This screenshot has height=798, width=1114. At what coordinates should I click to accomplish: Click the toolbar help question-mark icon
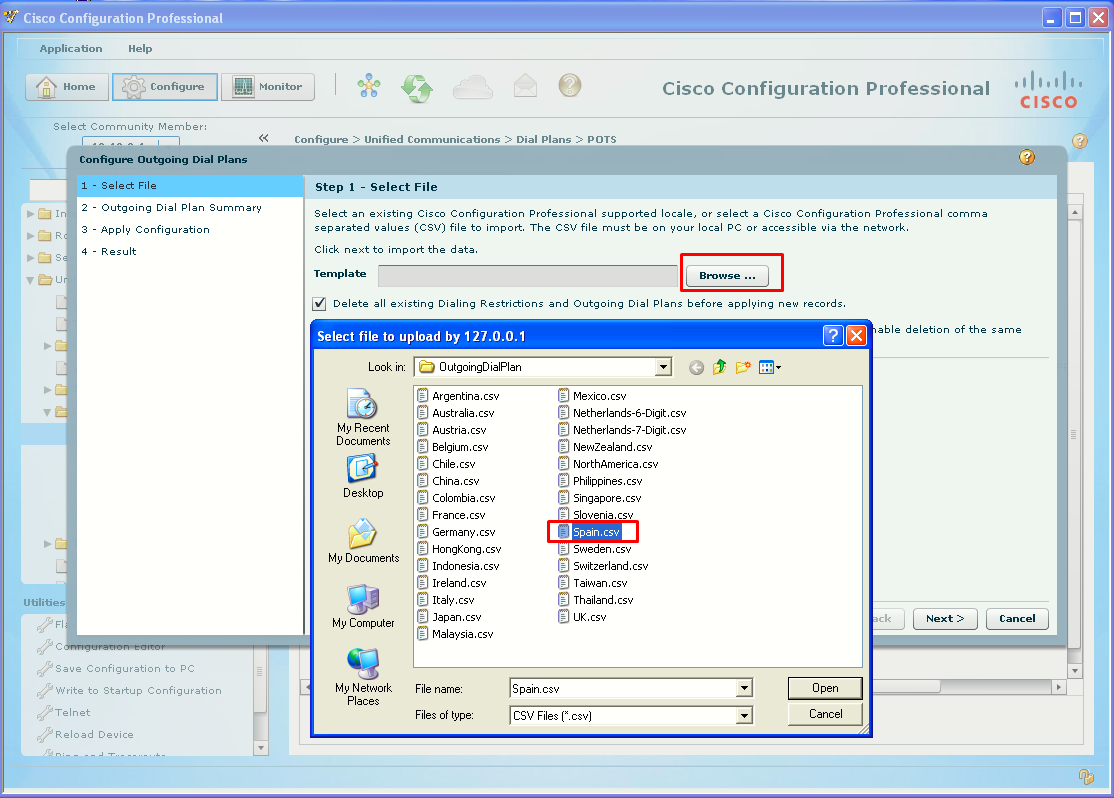(570, 85)
